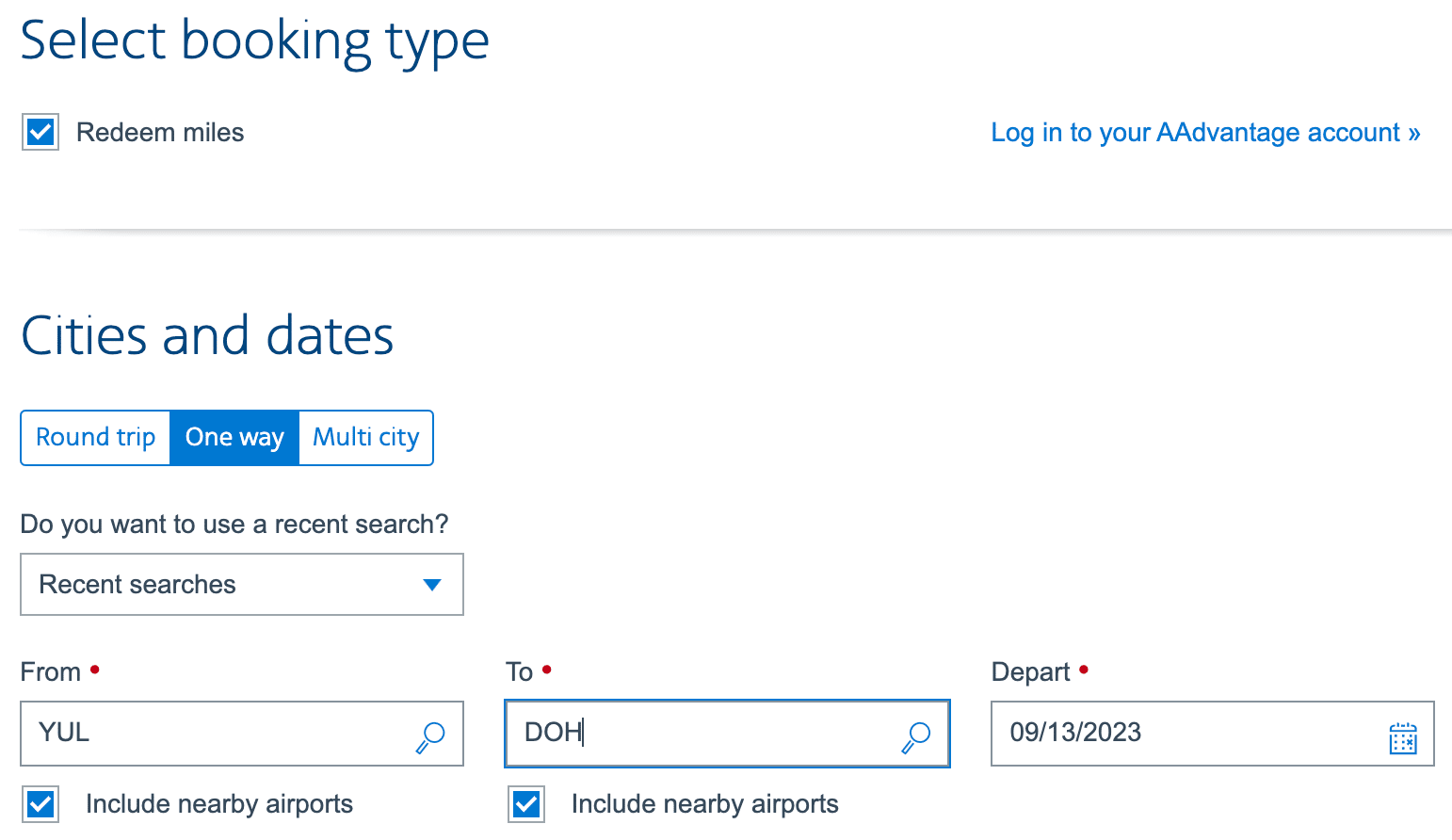
Task: Click the airport lookup magnifier in From field
Action: coord(430,736)
